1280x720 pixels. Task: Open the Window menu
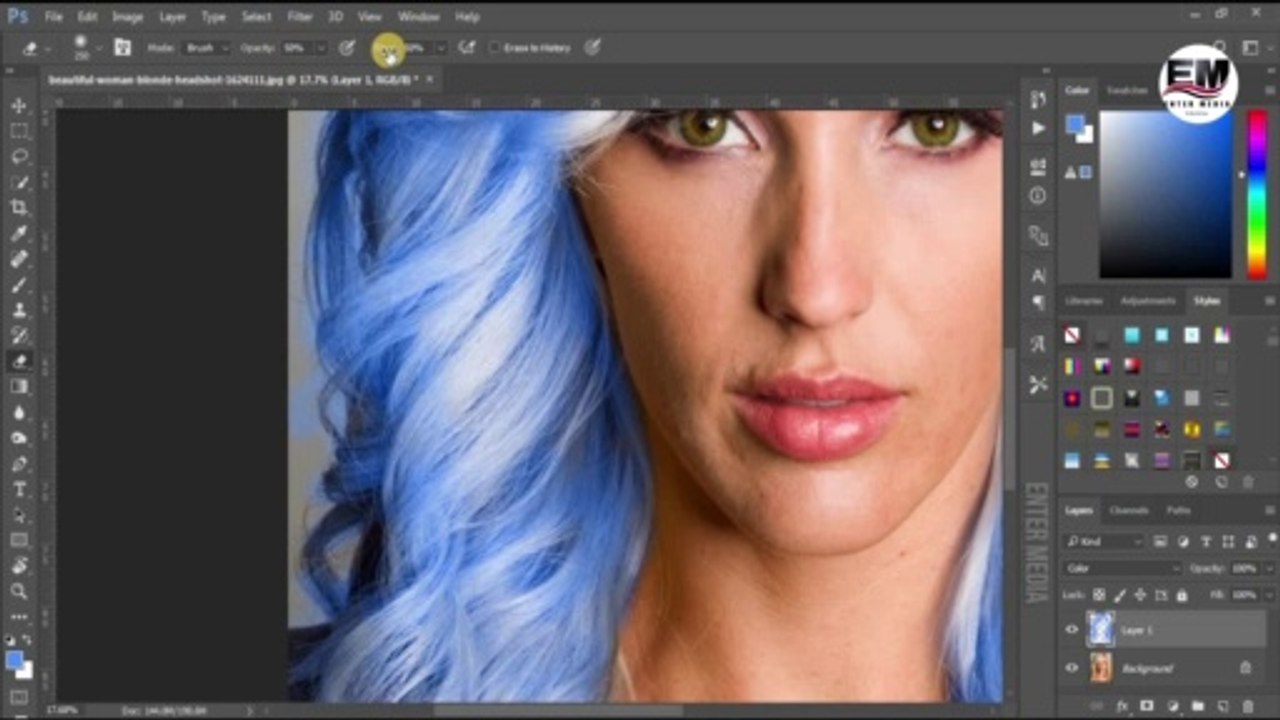(418, 17)
